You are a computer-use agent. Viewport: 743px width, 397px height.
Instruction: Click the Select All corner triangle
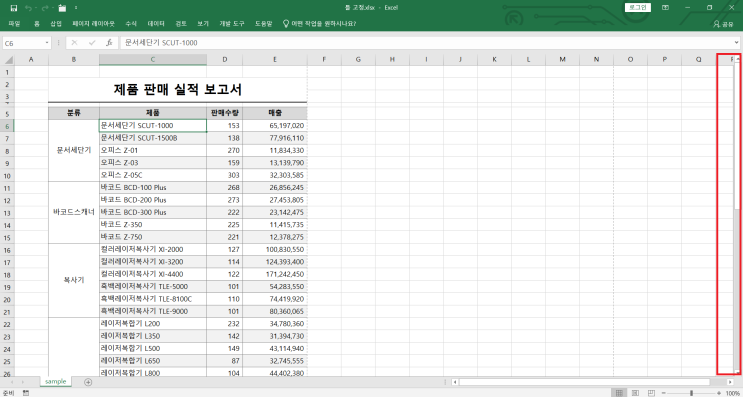(x=8, y=60)
